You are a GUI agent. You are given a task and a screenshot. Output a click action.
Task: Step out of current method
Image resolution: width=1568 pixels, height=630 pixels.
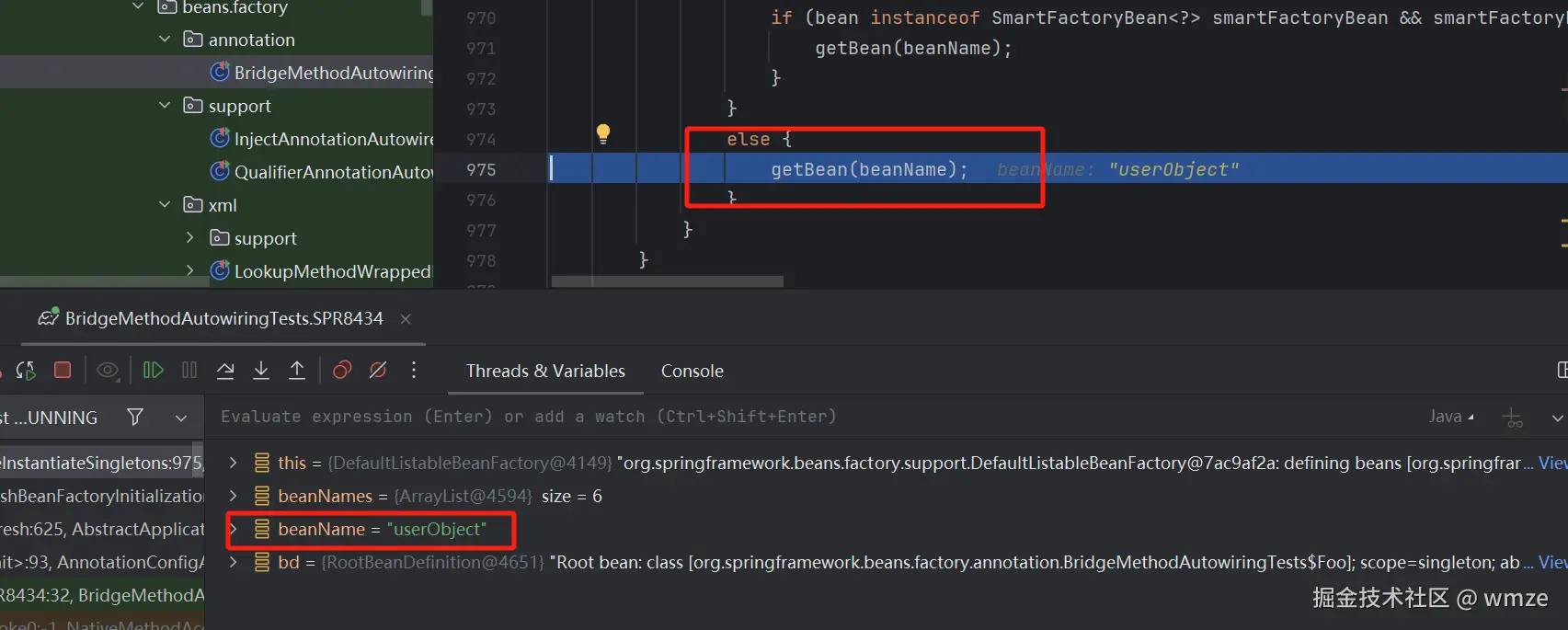click(x=297, y=371)
